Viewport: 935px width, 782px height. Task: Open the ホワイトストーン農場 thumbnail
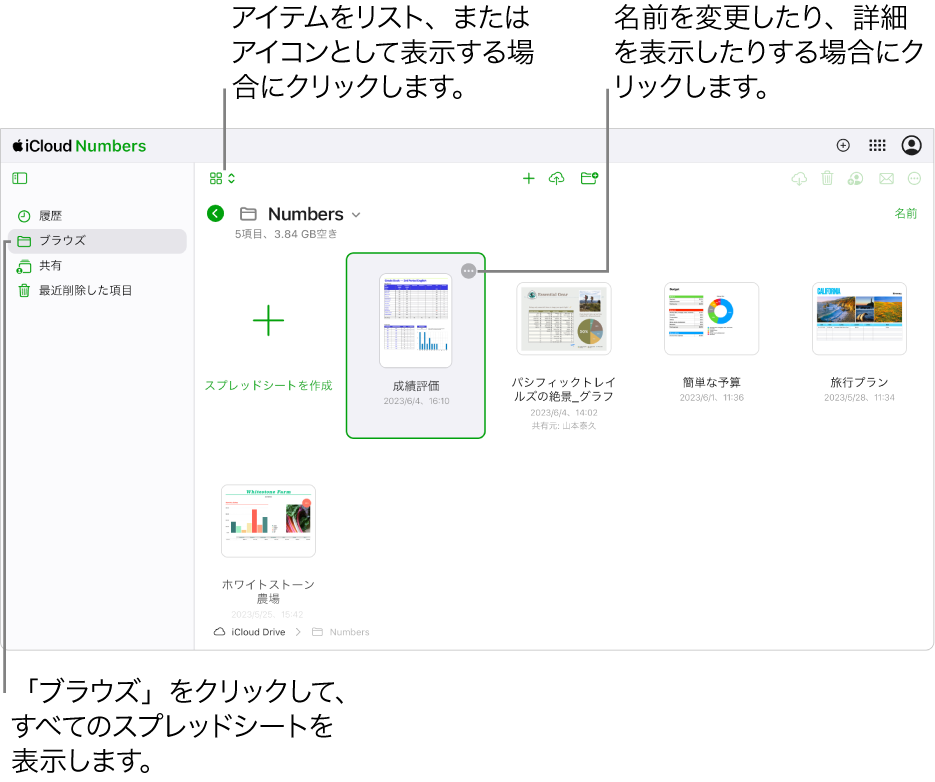268,519
